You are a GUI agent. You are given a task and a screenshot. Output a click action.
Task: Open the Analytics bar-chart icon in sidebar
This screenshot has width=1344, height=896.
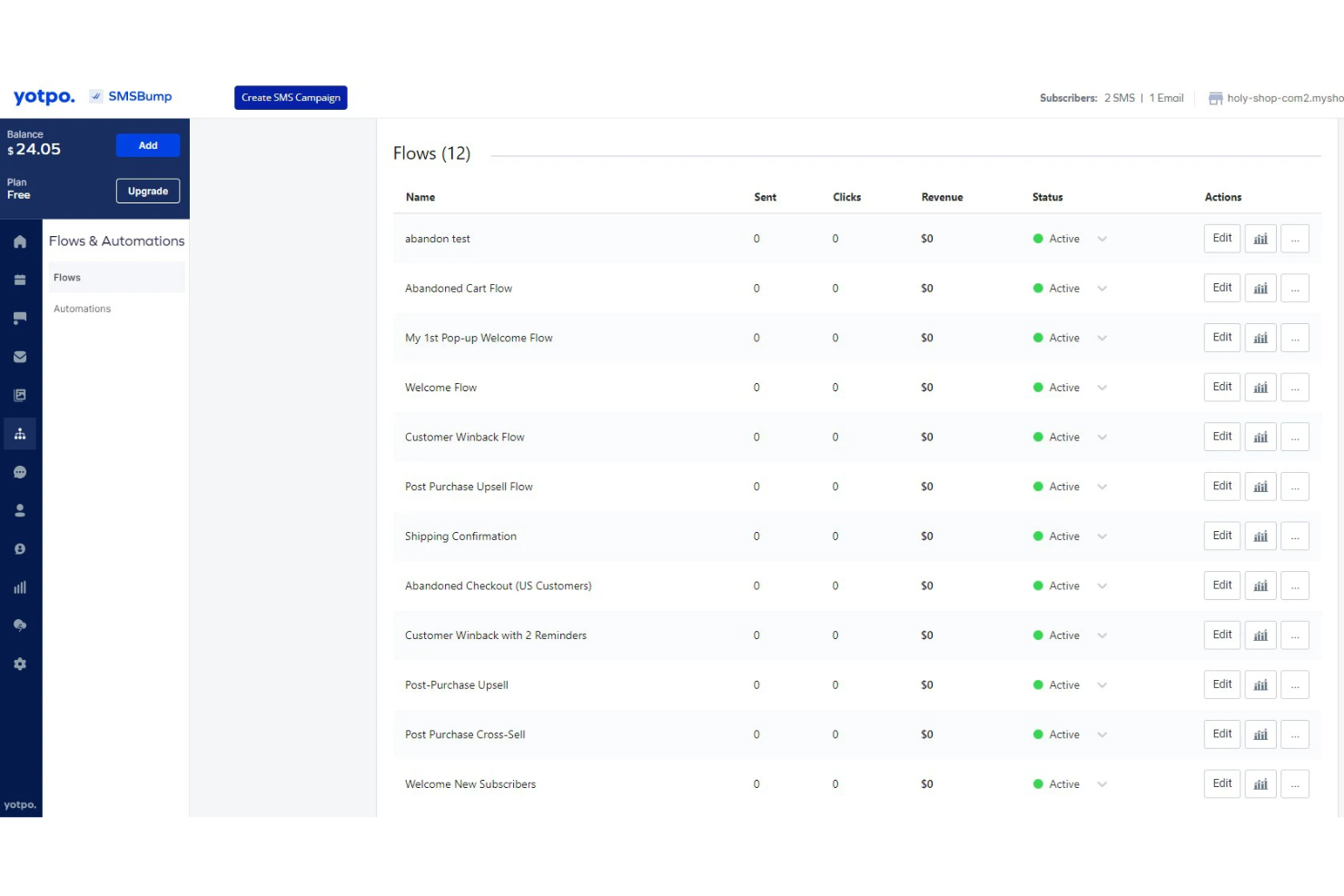click(x=20, y=586)
